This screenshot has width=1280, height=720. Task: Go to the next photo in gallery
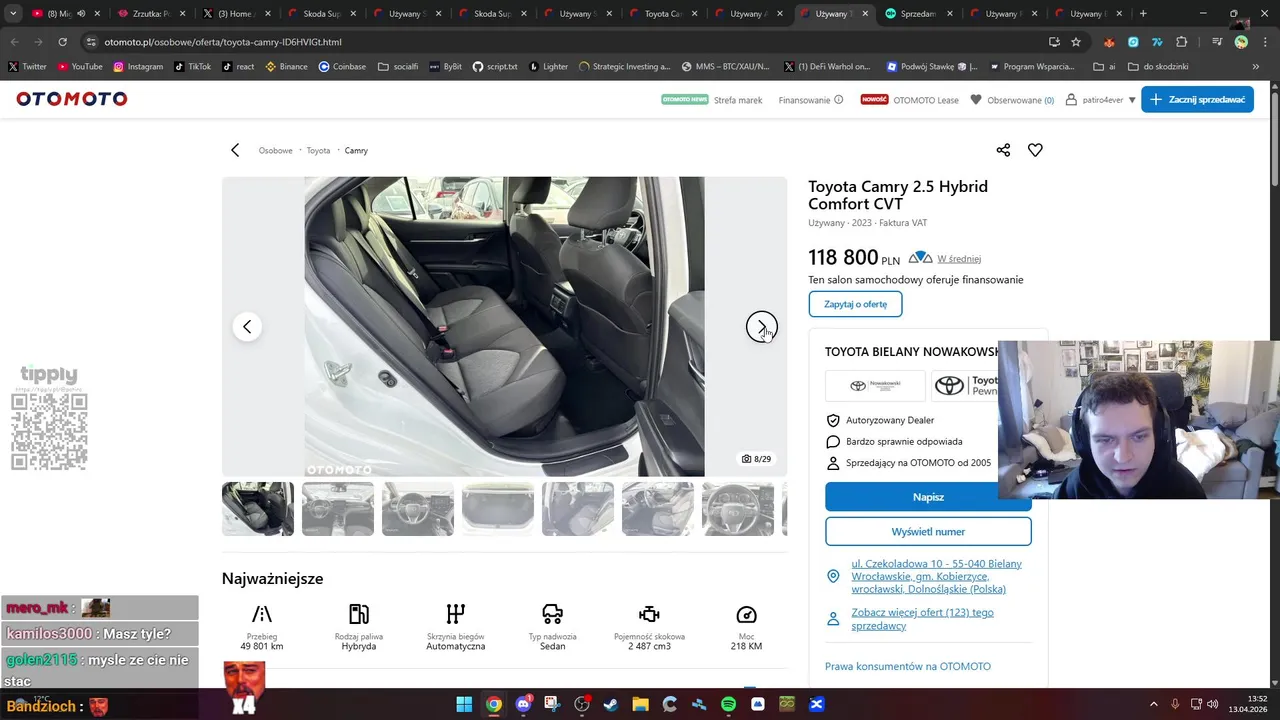tap(761, 327)
